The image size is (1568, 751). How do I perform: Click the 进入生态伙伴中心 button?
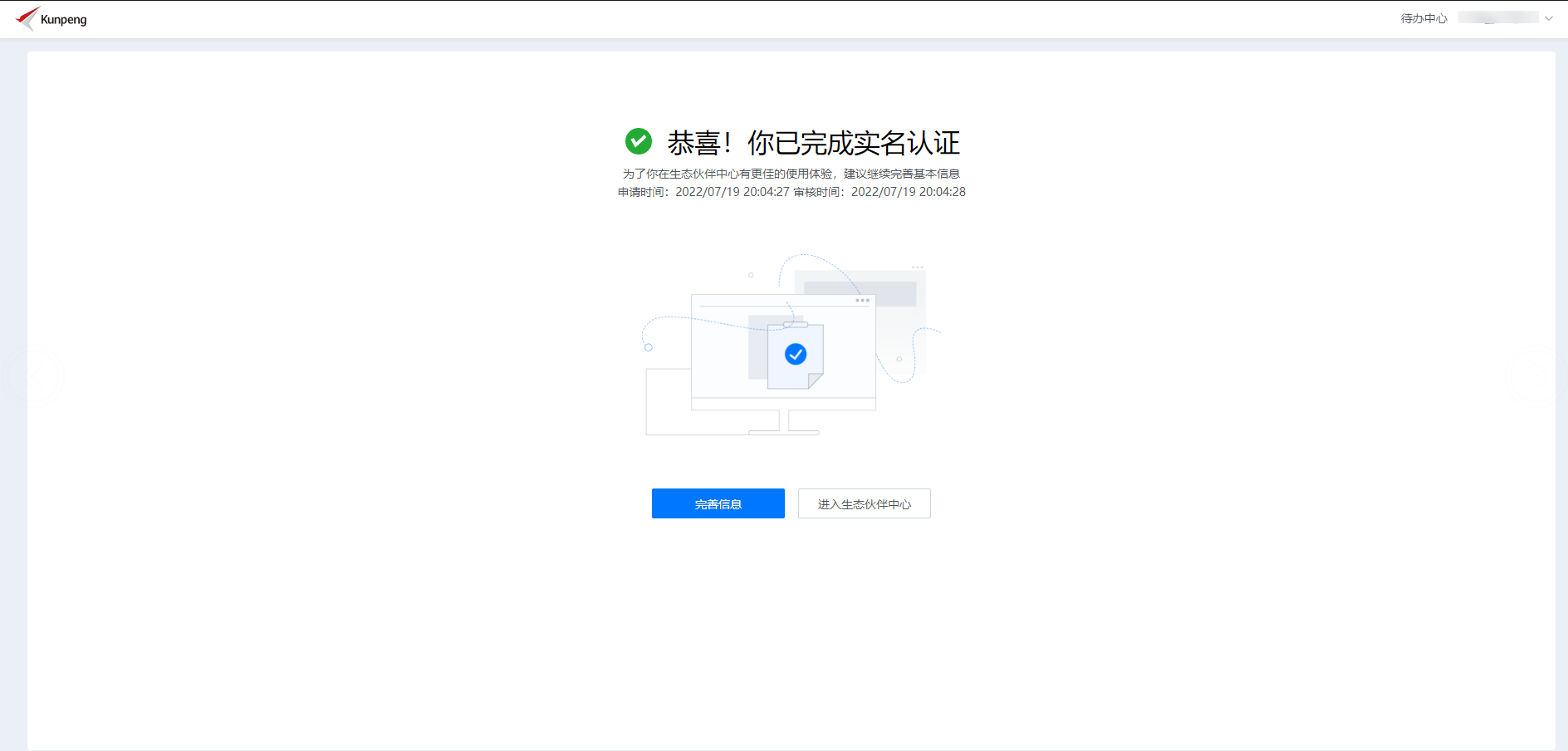[x=865, y=503]
